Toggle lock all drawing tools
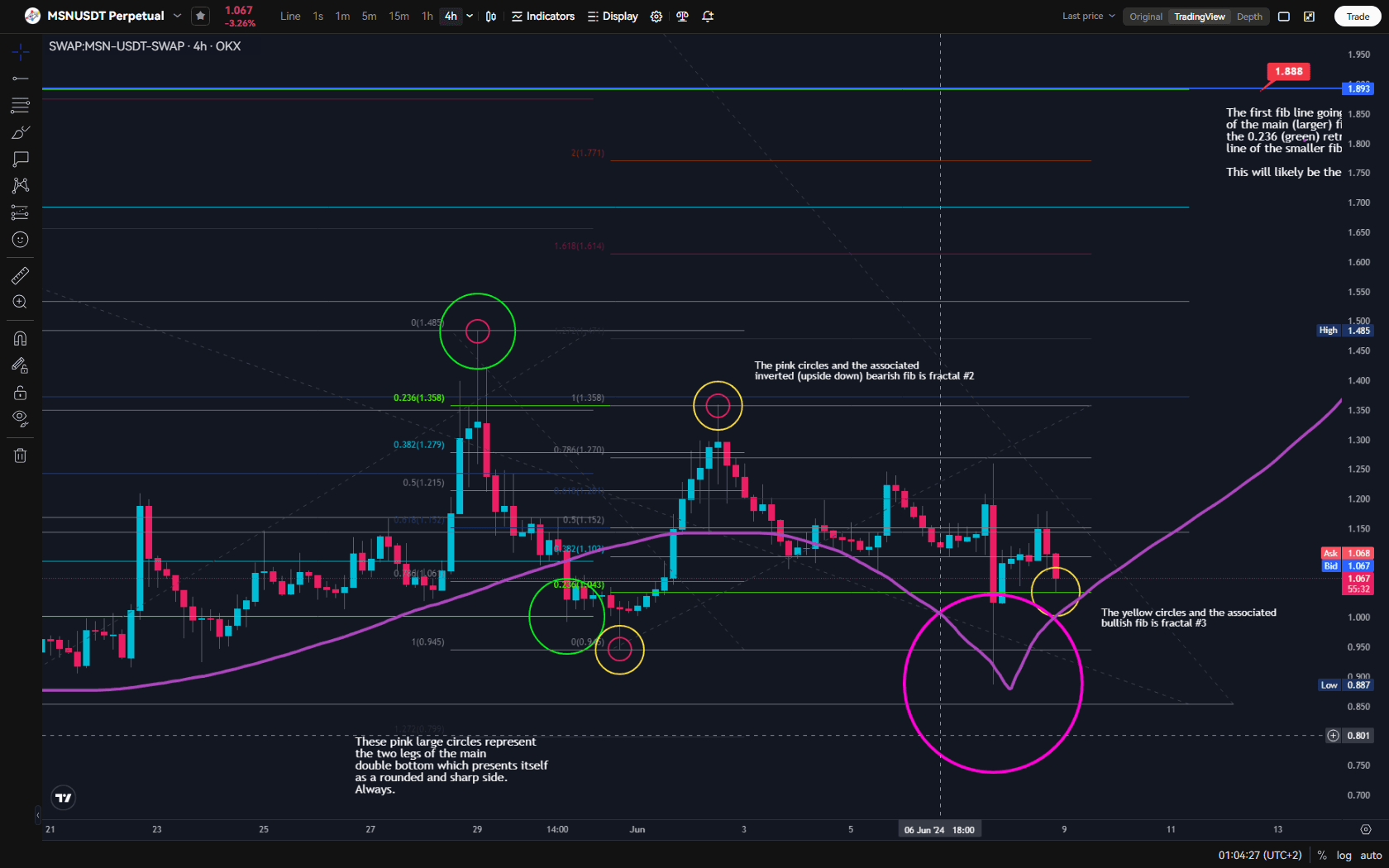Viewport: 1389px width, 868px height. (21, 393)
